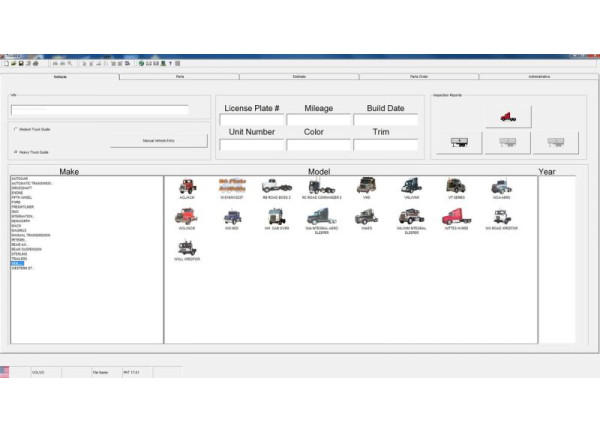The width and height of the screenshot is (600, 432).
Task: Select FREIGHTLINER in the Make list
Action: click(x=23, y=207)
